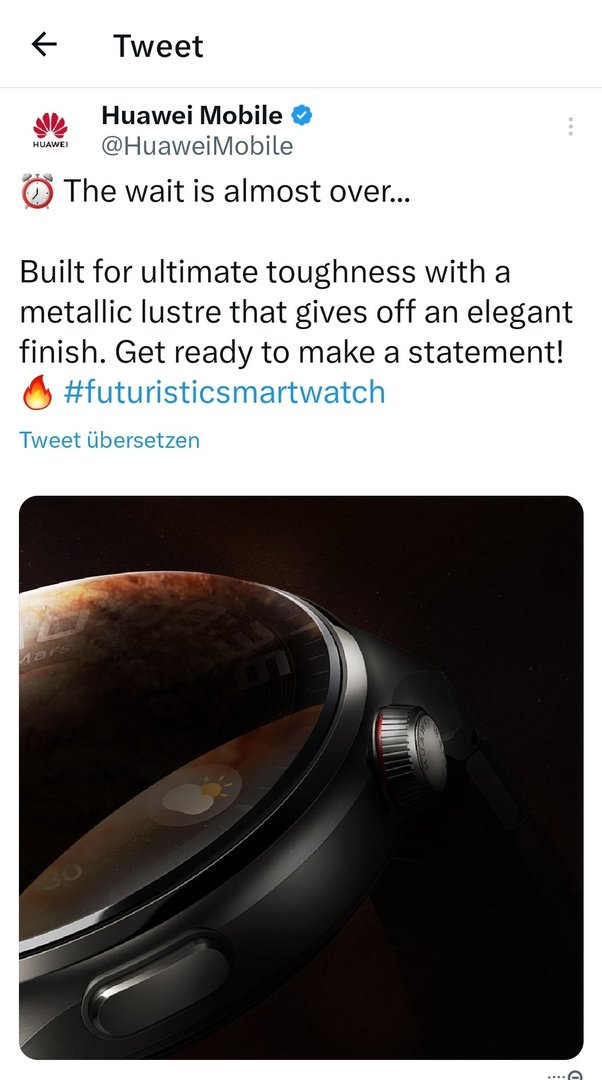602x1080 pixels.
Task: Tap the @HuaweiMobile handle
Action: [197, 146]
